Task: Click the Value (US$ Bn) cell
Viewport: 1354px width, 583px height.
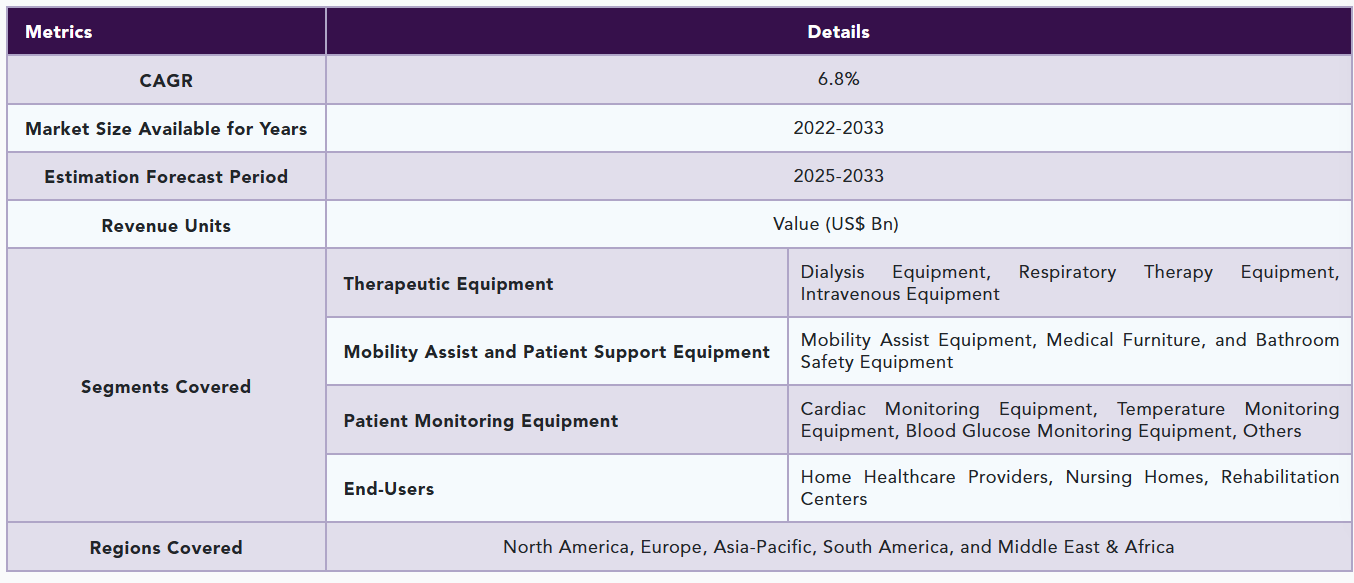Action: [x=838, y=224]
